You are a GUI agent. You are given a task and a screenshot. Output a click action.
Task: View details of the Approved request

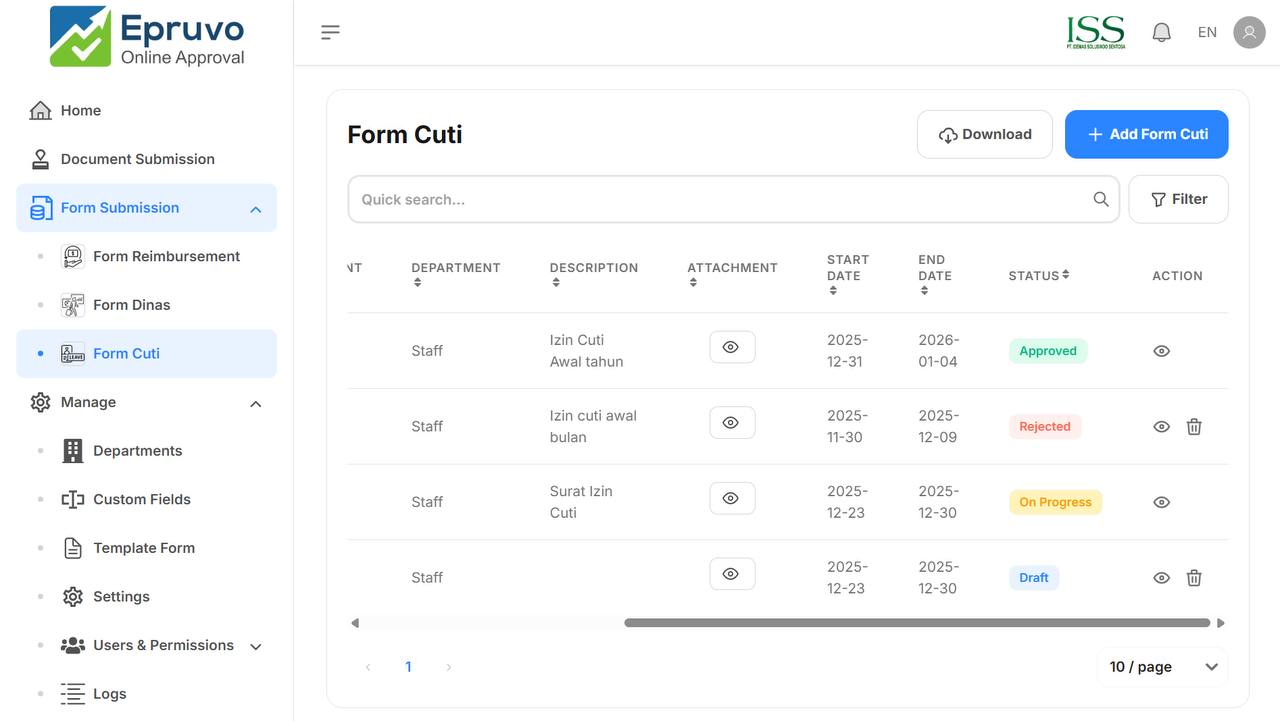[x=1161, y=351]
